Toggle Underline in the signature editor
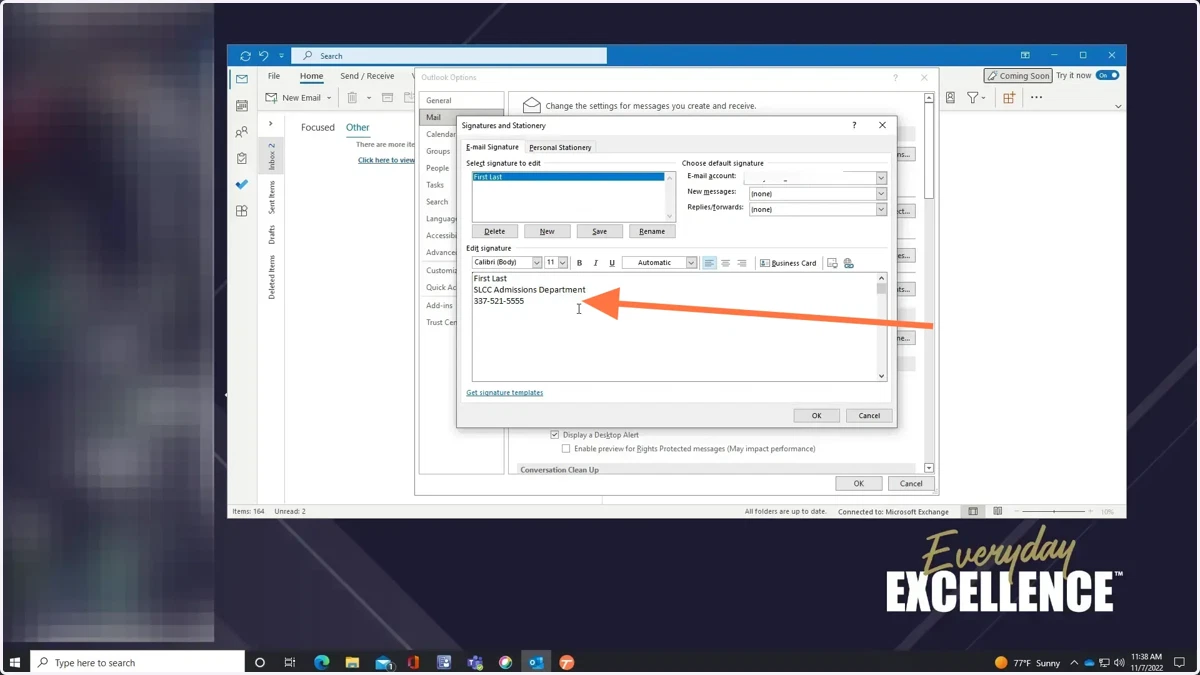 pyautogui.click(x=612, y=263)
